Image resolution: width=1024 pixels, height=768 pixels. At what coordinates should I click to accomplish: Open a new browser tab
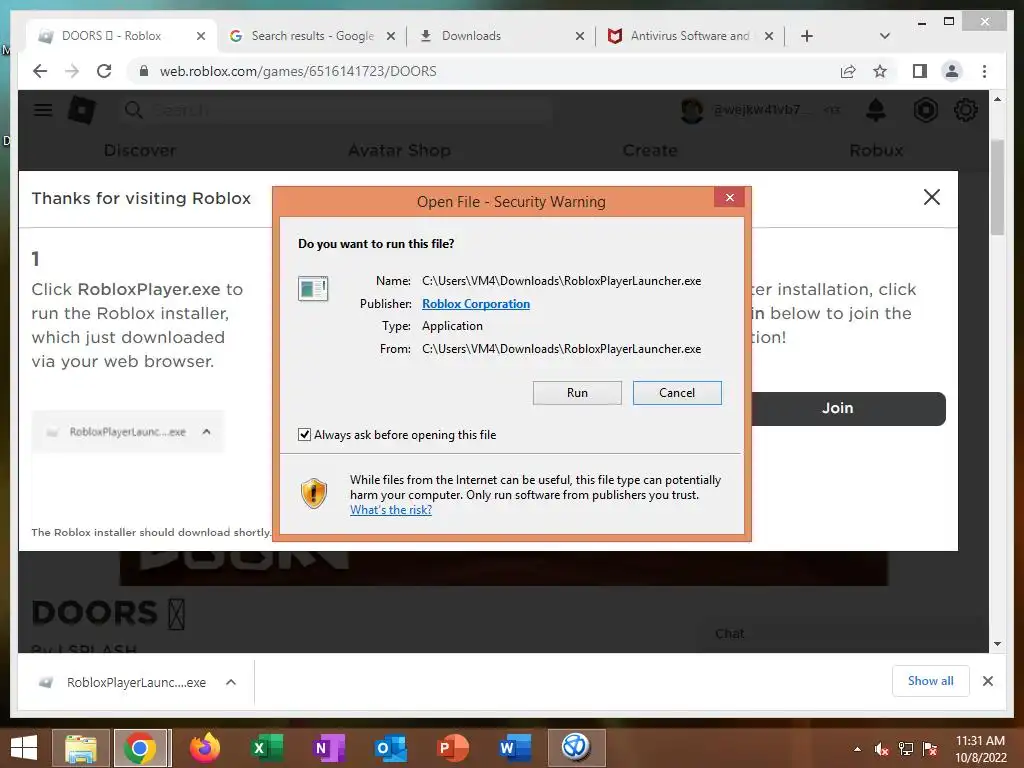[x=807, y=36]
